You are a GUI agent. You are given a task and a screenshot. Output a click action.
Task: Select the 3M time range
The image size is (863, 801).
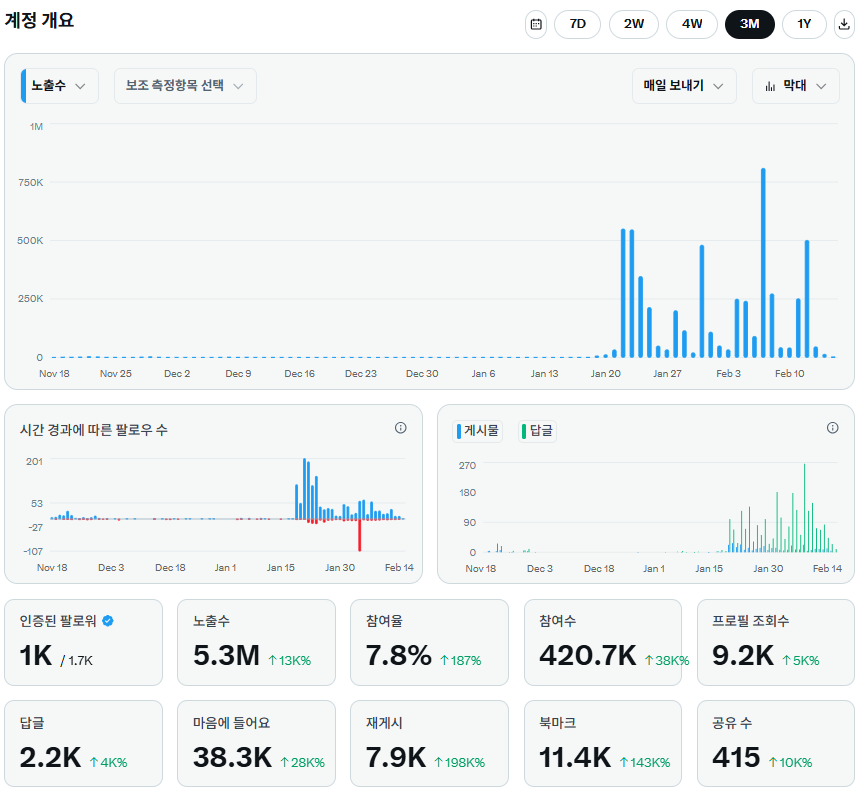pos(750,24)
